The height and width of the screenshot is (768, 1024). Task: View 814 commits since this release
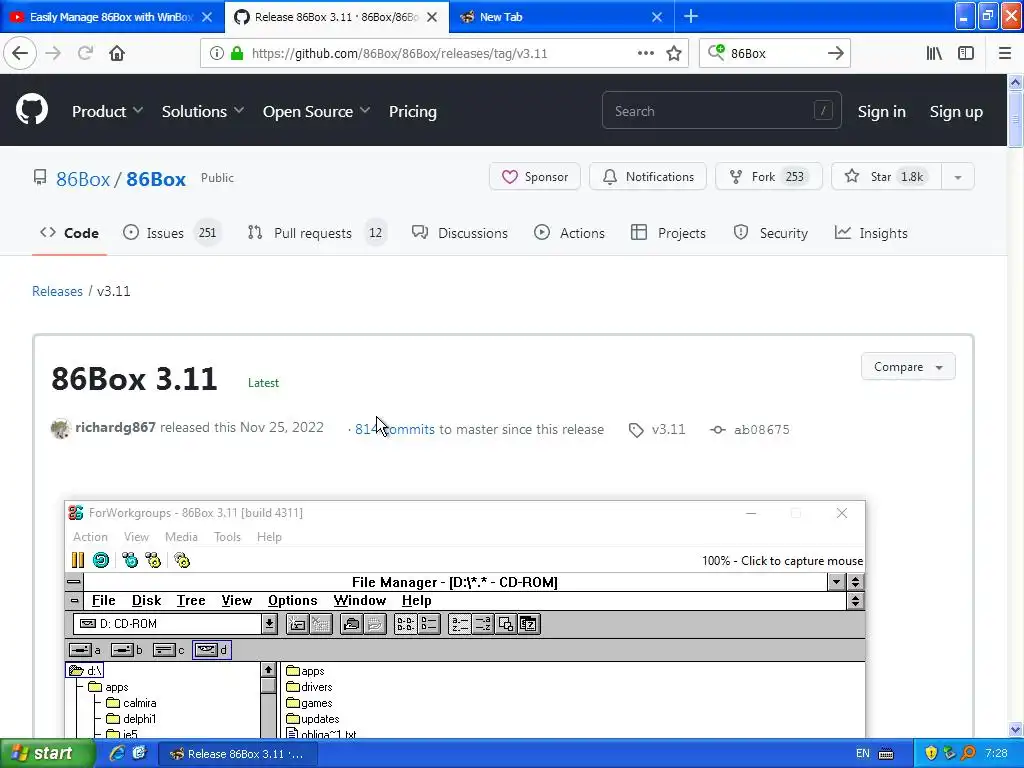[394, 430]
